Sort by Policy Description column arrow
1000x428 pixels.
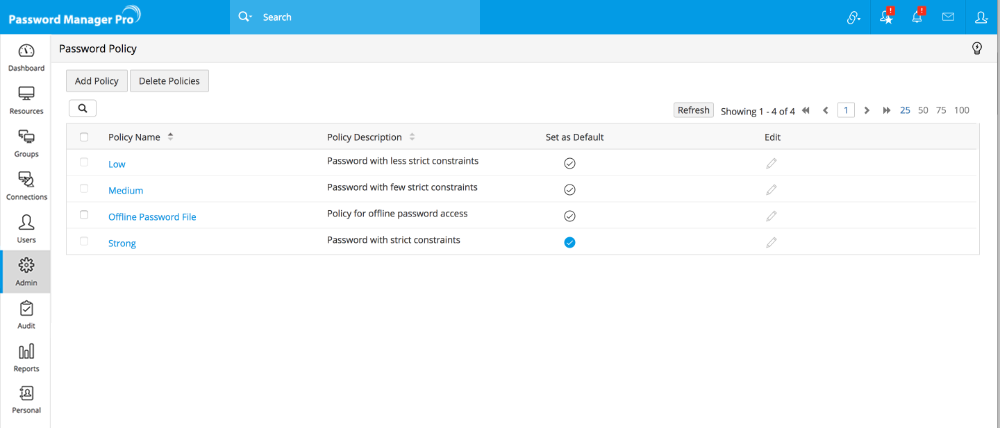pos(412,137)
